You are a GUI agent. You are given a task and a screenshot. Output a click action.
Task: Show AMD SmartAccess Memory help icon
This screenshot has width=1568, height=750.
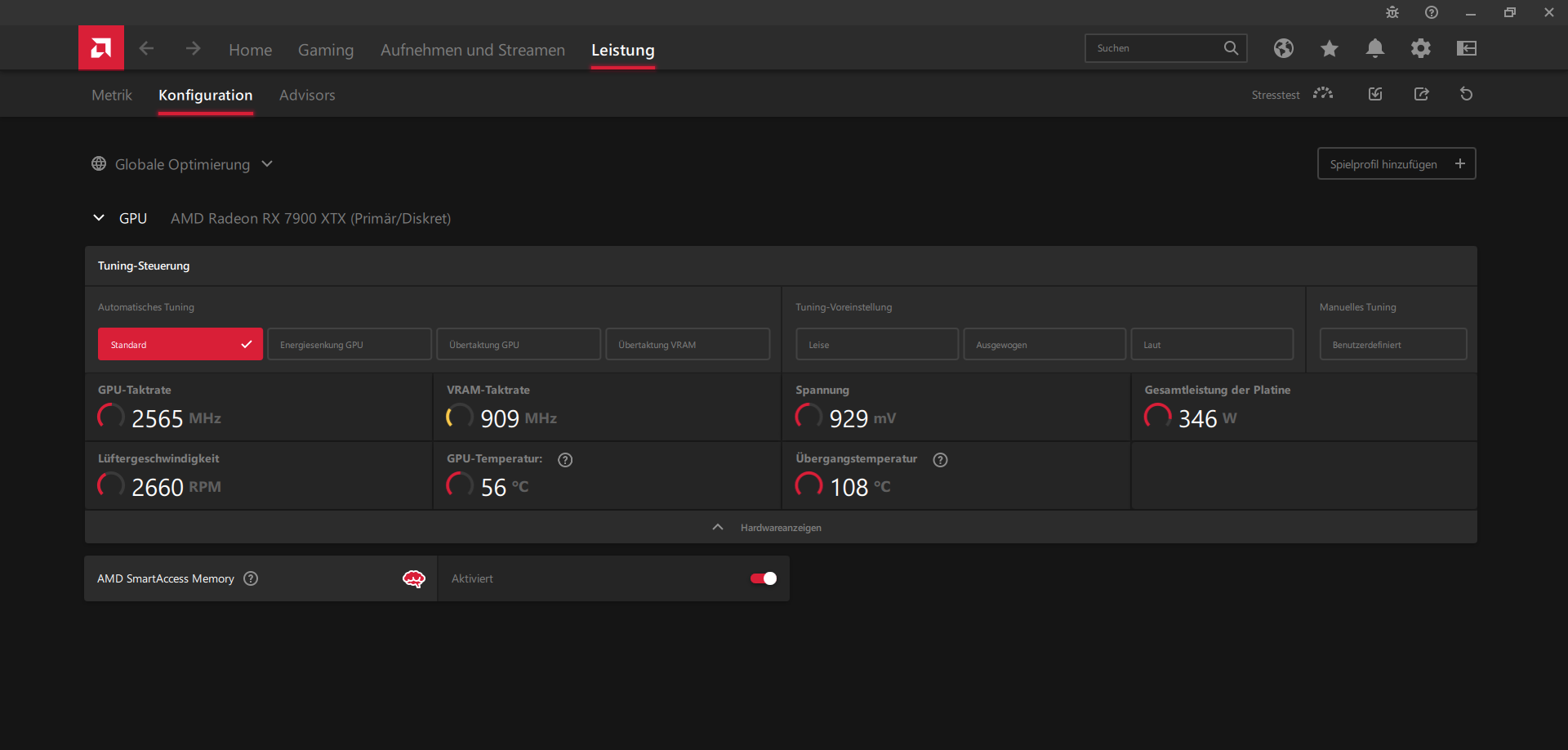(252, 578)
